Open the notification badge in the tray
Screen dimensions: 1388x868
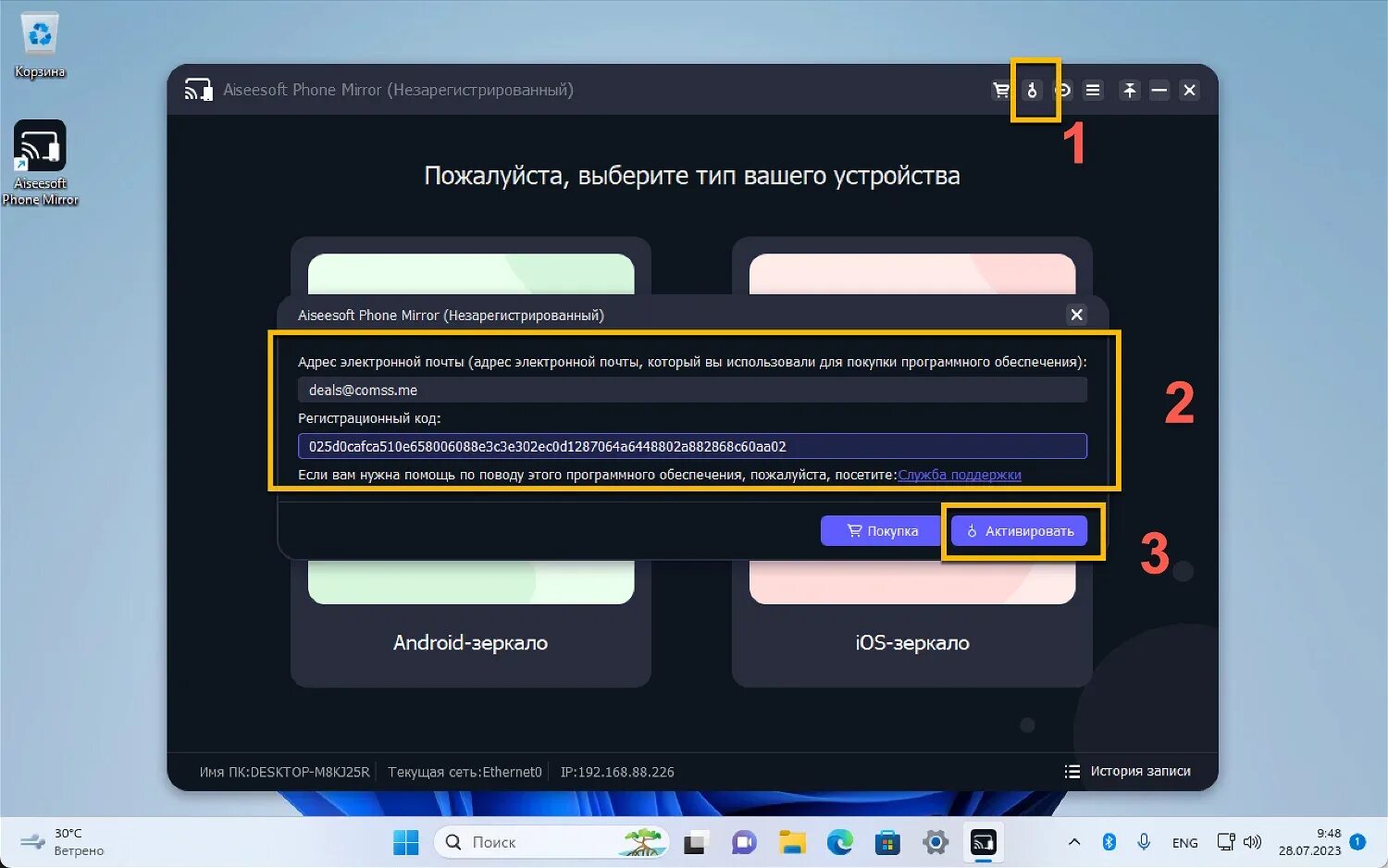pyautogui.click(x=1357, y=841)
